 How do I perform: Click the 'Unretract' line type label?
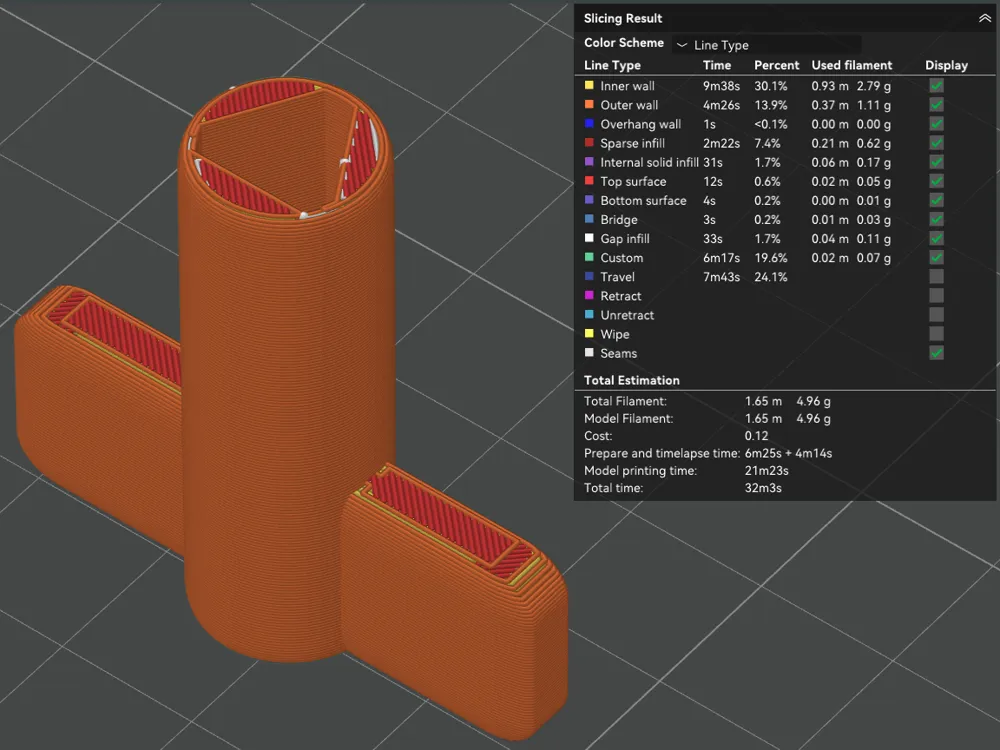(x=627, y=316)
